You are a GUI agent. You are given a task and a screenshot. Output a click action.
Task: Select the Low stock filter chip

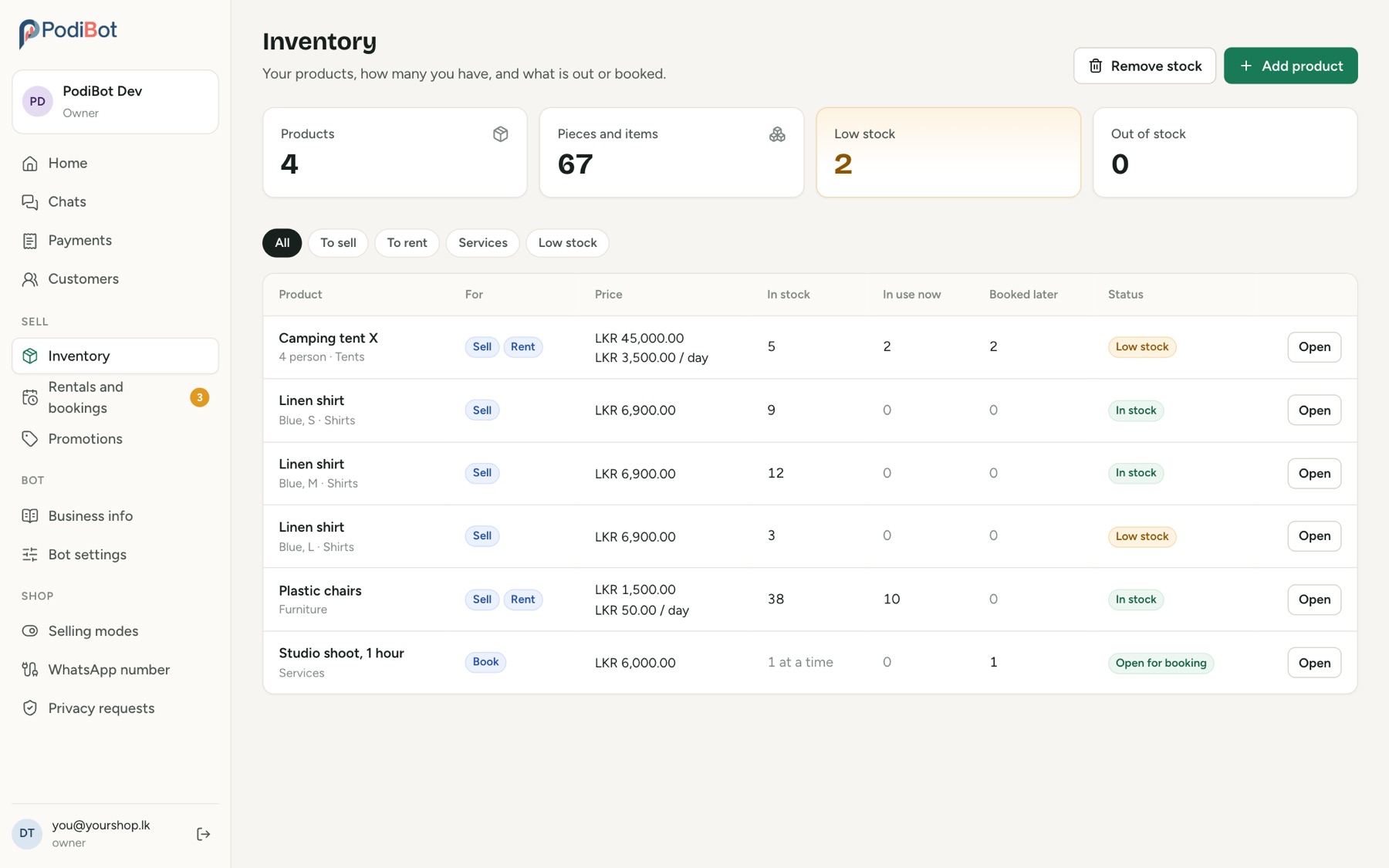(567, 243)
